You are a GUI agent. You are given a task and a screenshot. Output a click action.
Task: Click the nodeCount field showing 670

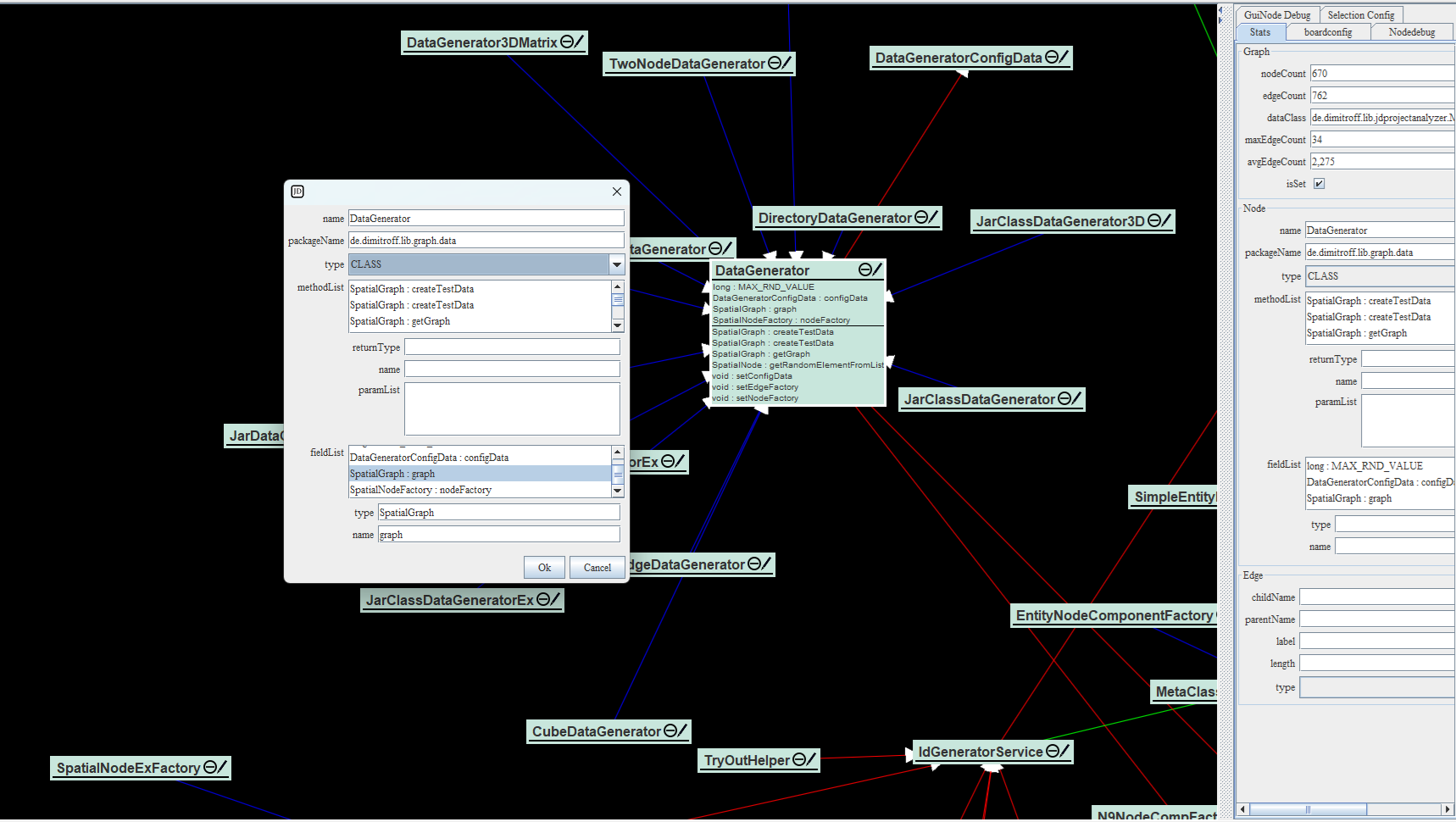(1382, 74)
